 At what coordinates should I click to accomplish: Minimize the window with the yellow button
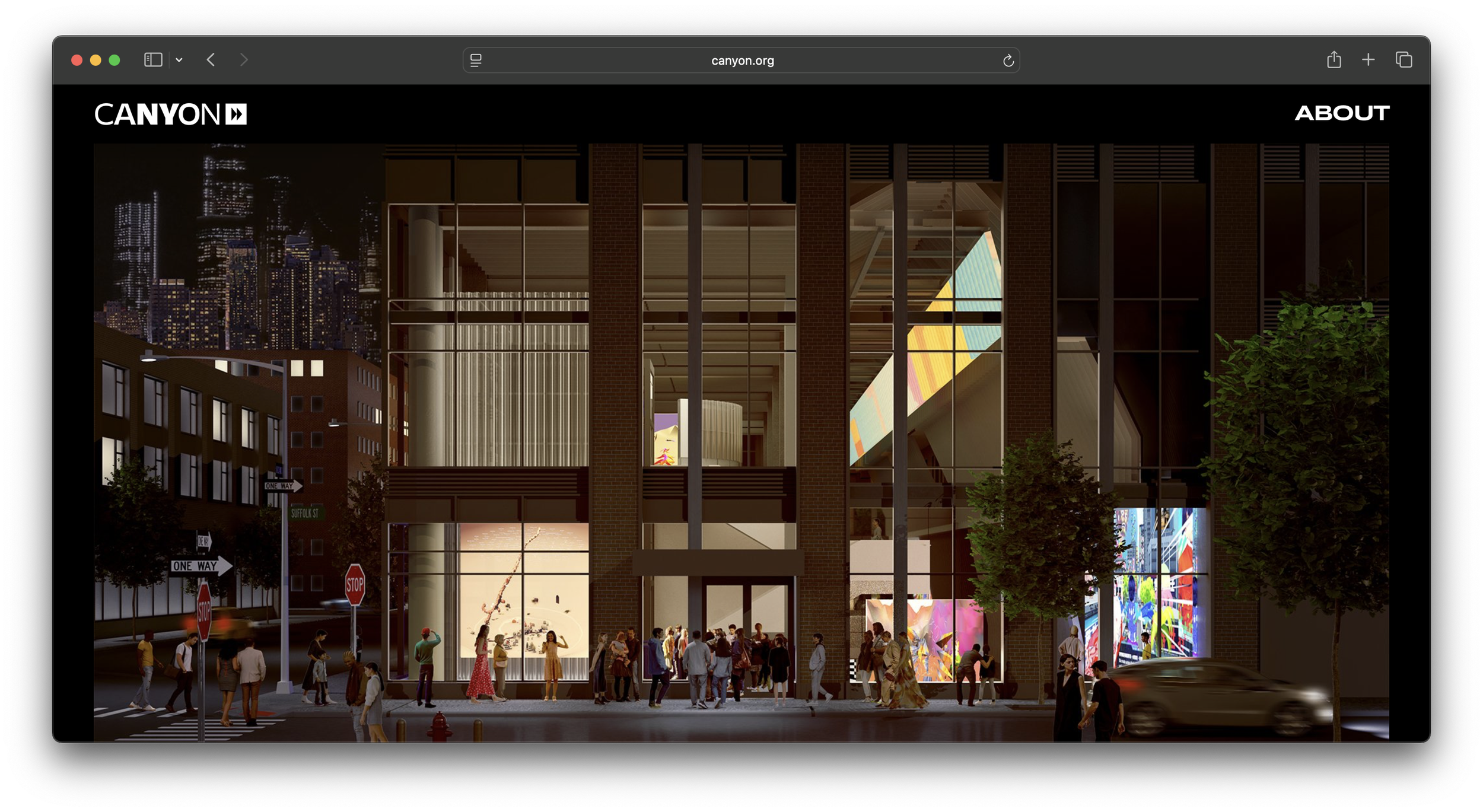(96, 60)
